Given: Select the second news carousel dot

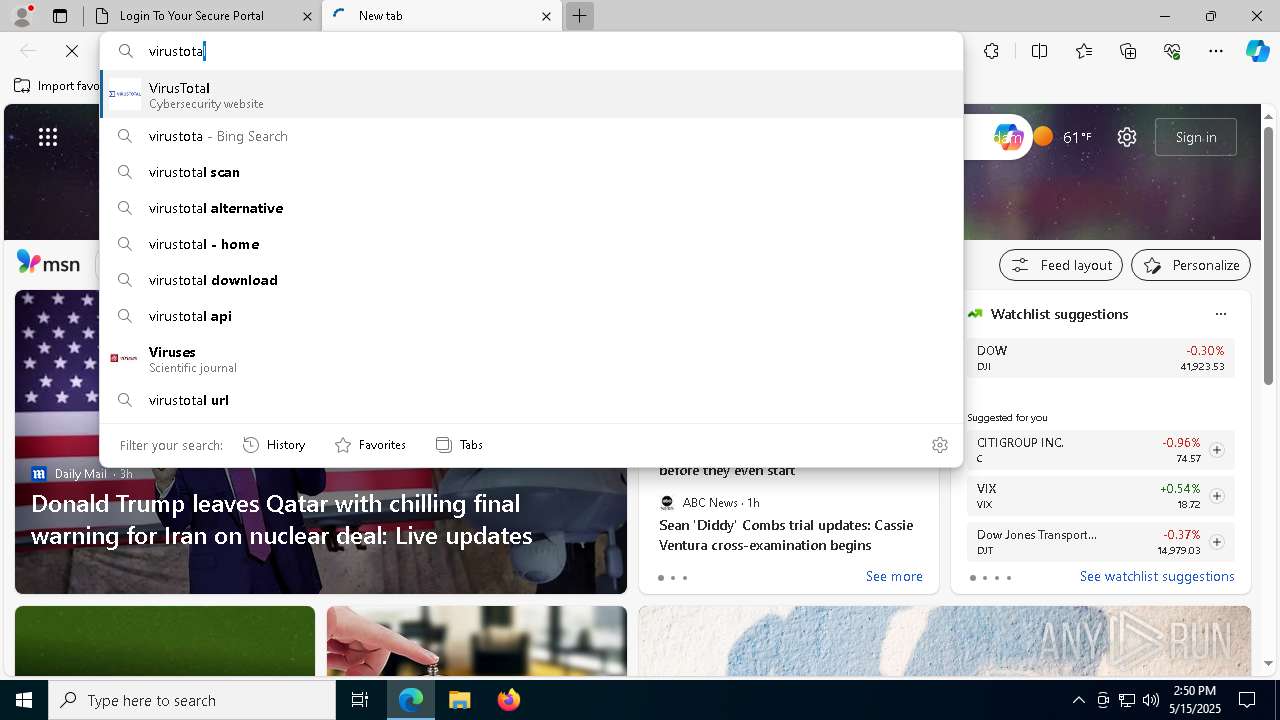Looking at the screenshot, I should tap(673, 578).
